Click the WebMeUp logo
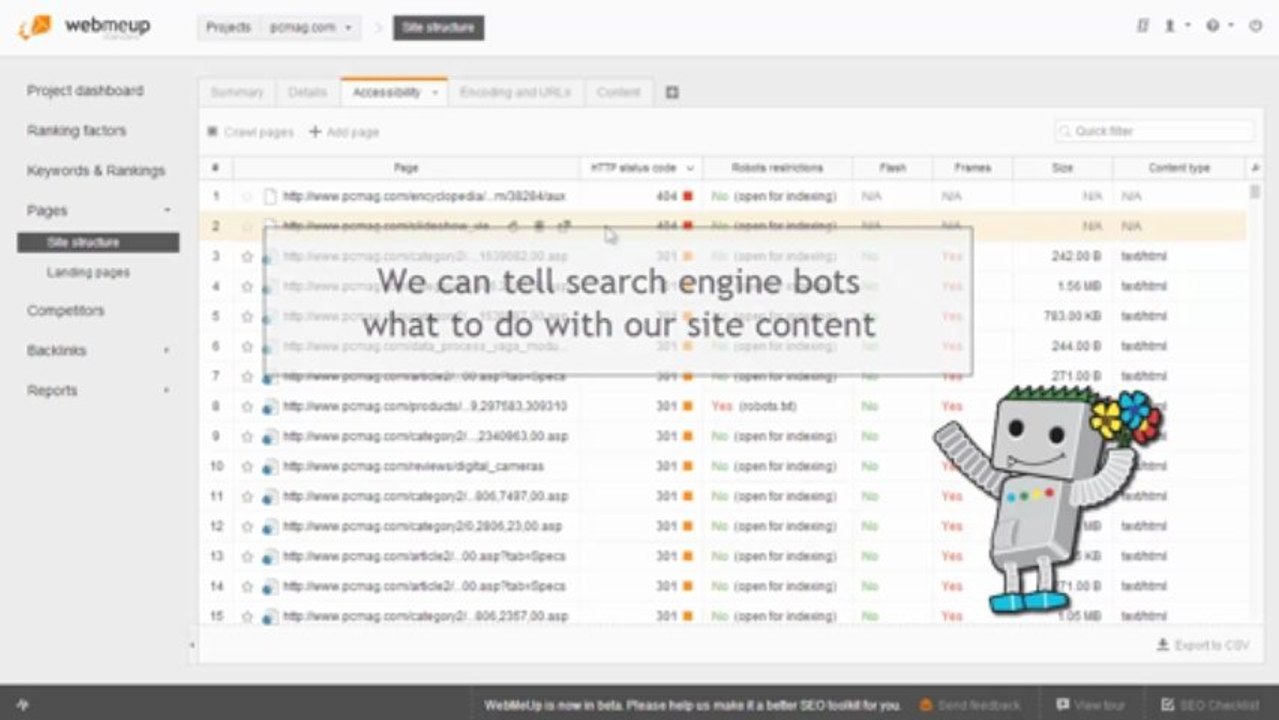The image size is (1279, 720). coord(85,27)
